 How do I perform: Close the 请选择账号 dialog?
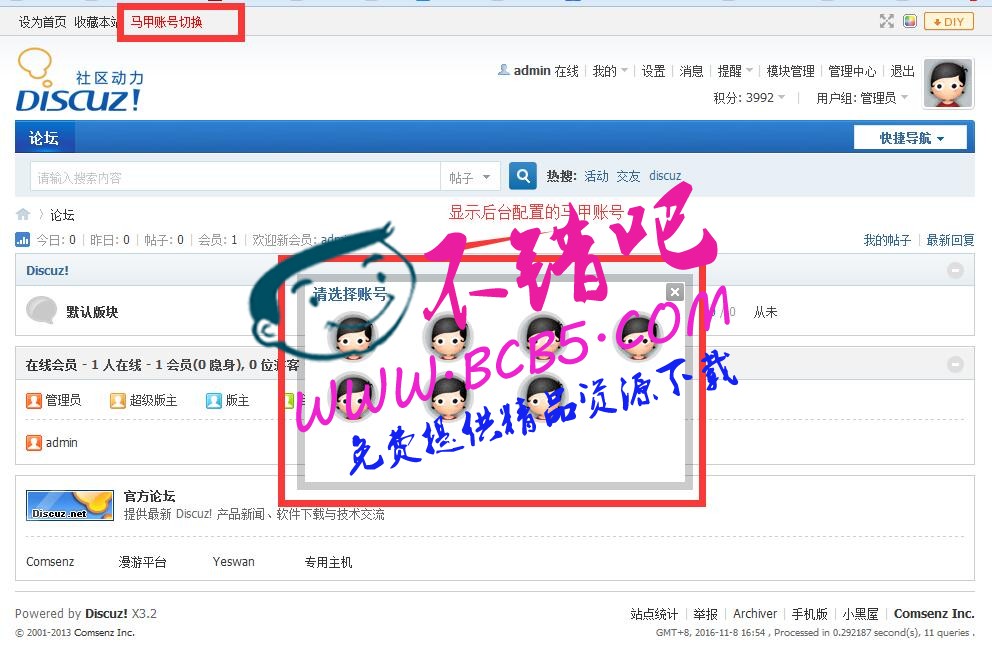tap(674, 292)
